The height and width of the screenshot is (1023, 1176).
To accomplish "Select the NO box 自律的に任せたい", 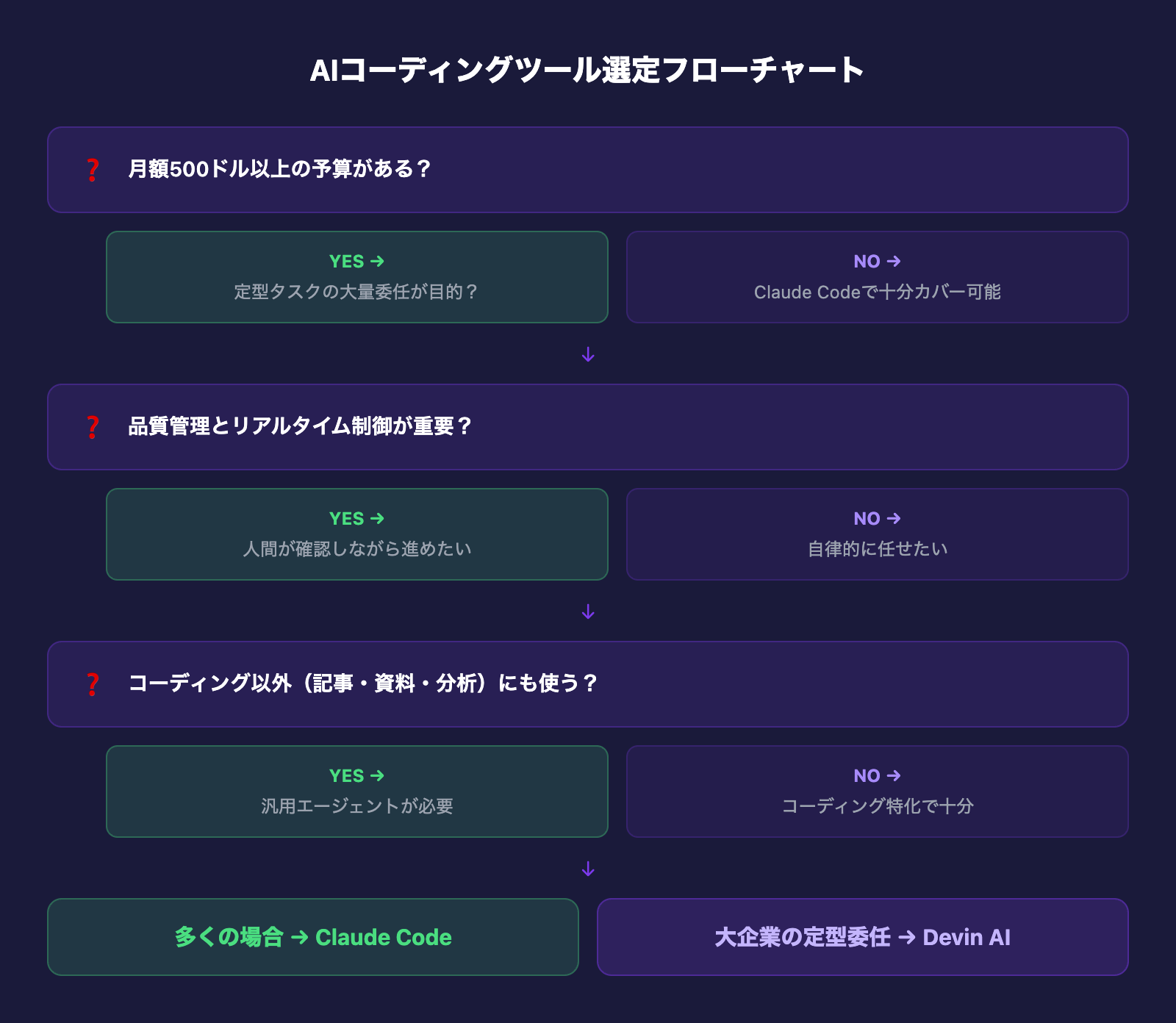I will pyautogui.click(x=877, y=534).
